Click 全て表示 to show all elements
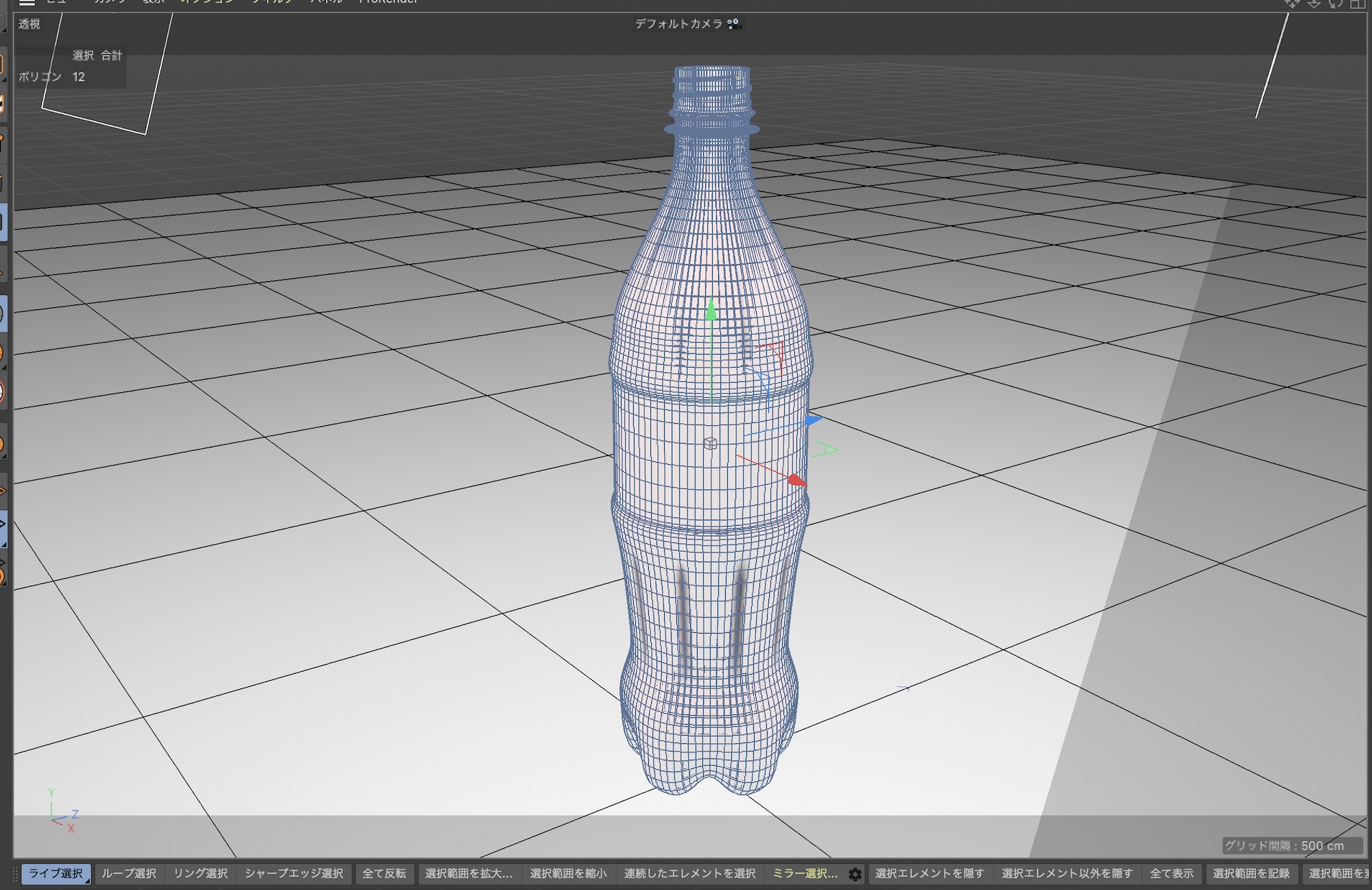Image resolution: width=1372 pixels, height=890 pixels. [1172, 874]
